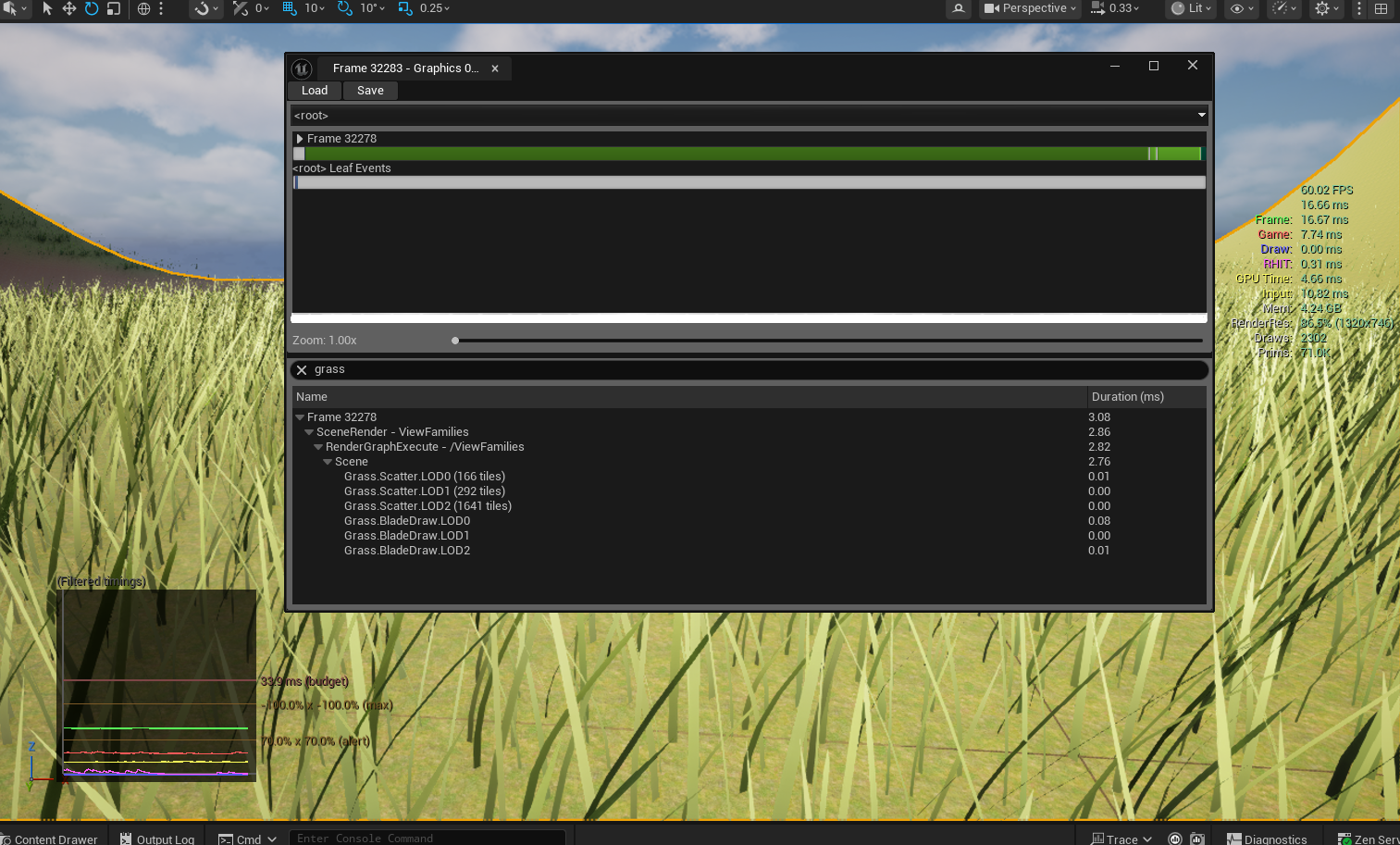Open the Cmd console type dropdown
The height and width of the screenshot is (845, 1400).
pyautogui.click(x=248, y=839)
